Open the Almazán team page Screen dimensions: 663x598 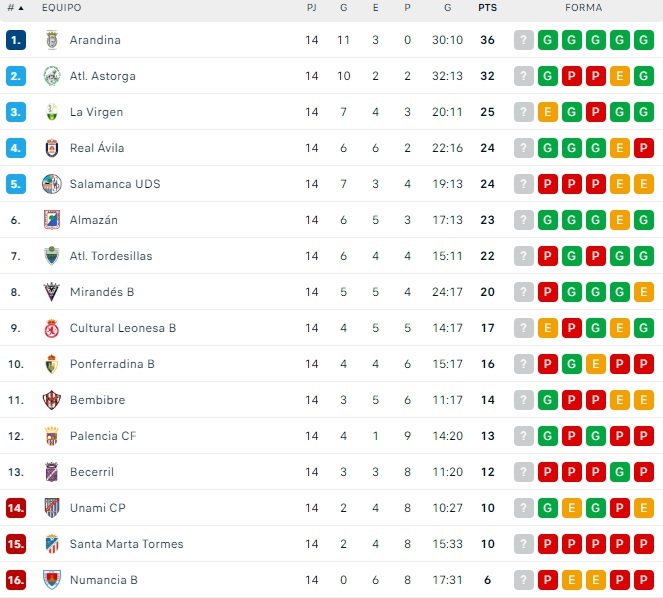(x=94, y=220)
